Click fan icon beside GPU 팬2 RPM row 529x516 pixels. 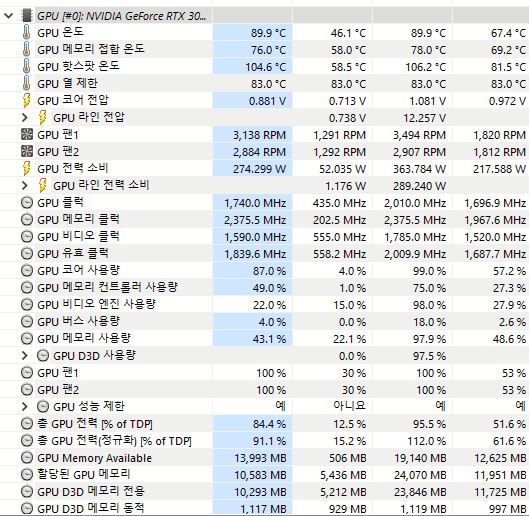27,151
